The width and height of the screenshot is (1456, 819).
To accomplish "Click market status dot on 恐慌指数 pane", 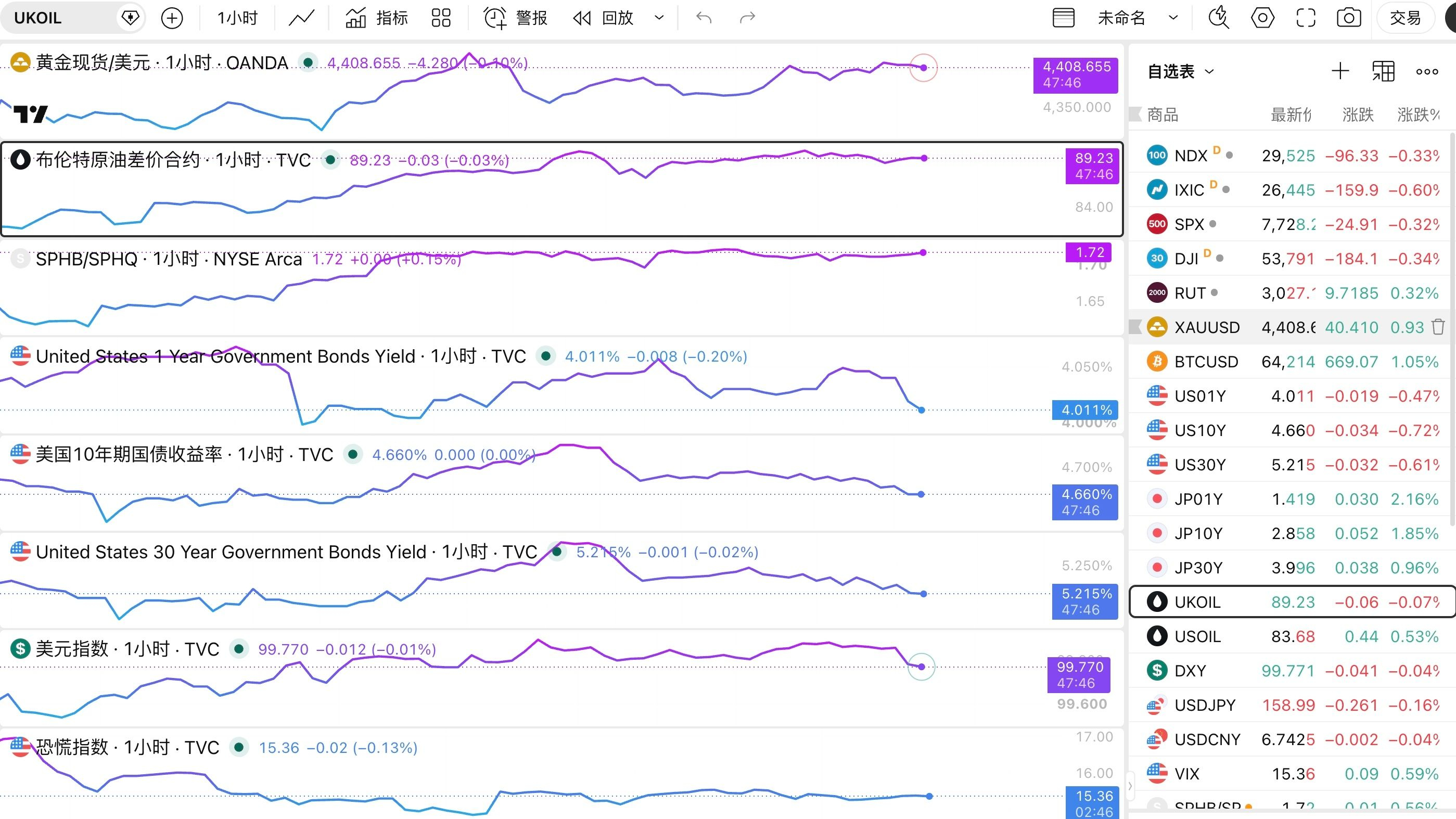I will tap(238, 747).
